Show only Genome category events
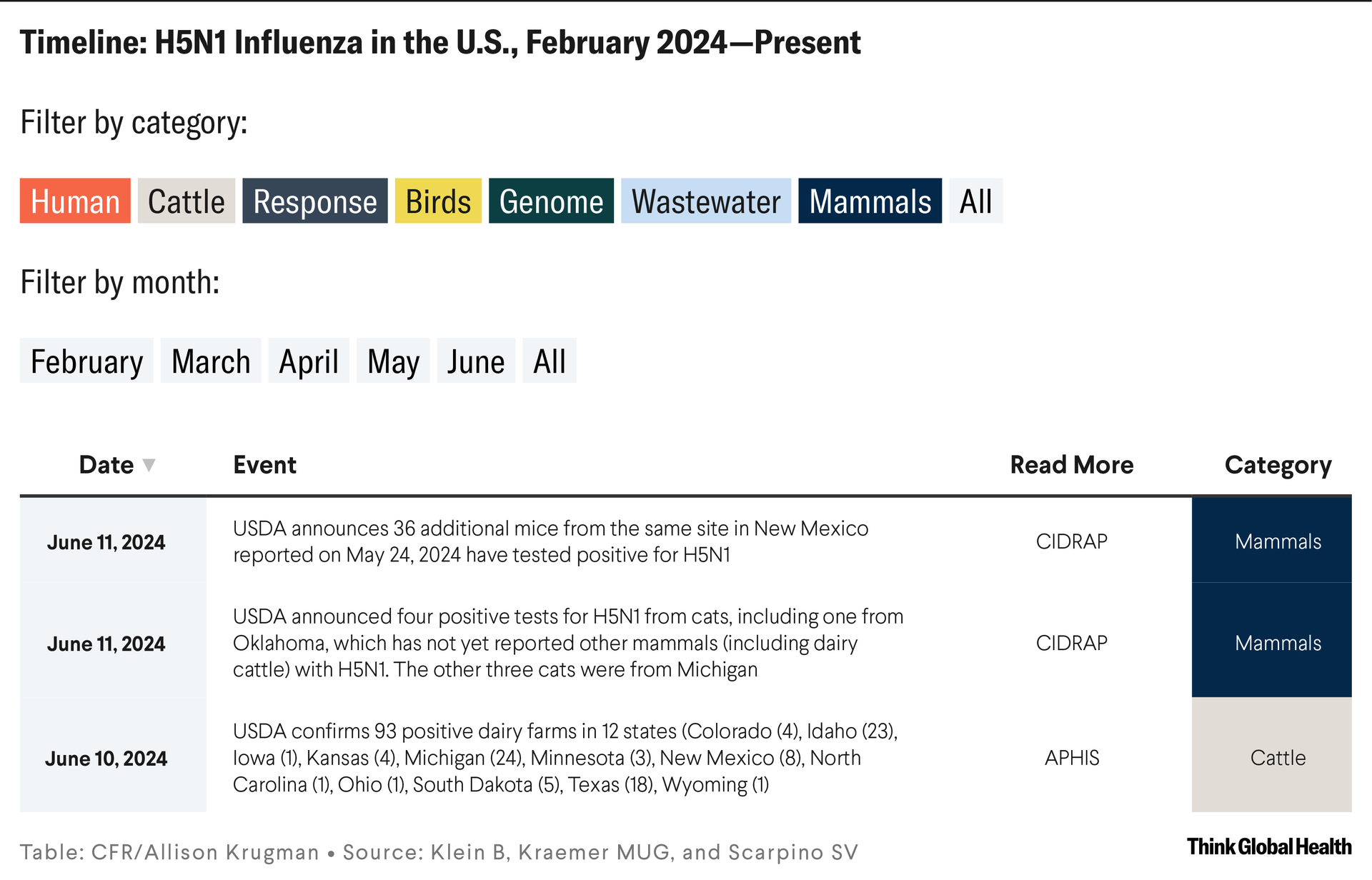 coord(551,201)
